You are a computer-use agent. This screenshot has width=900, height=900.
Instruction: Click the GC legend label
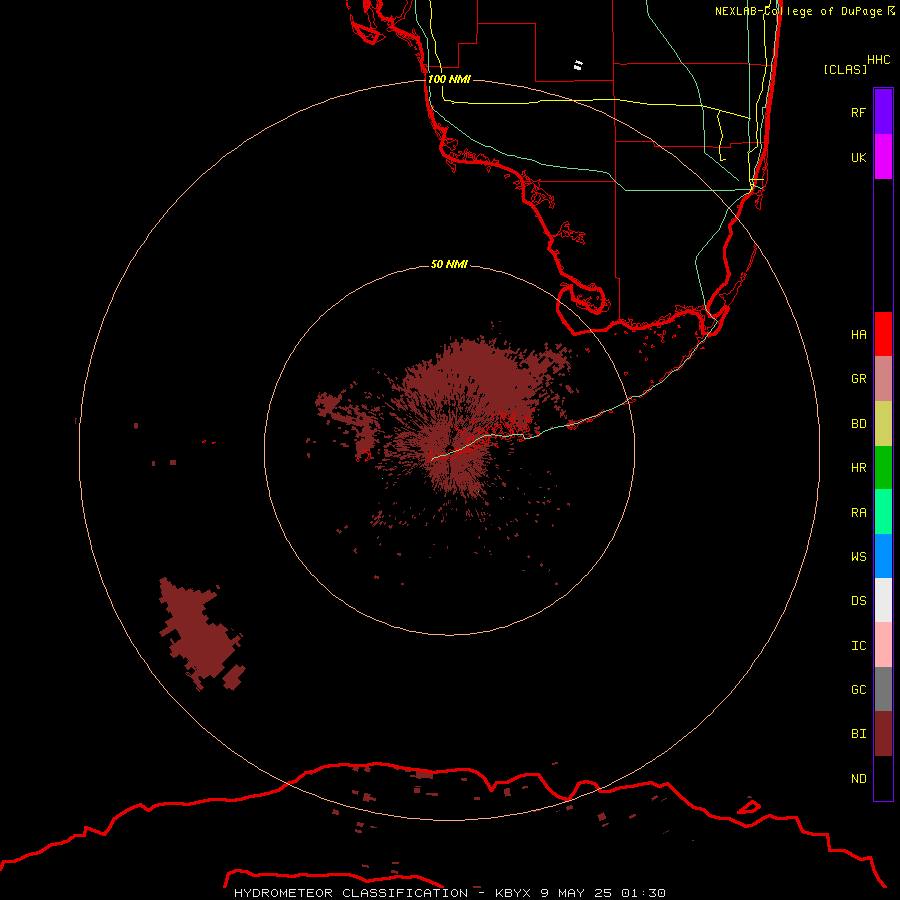click(x=858, y=689)
